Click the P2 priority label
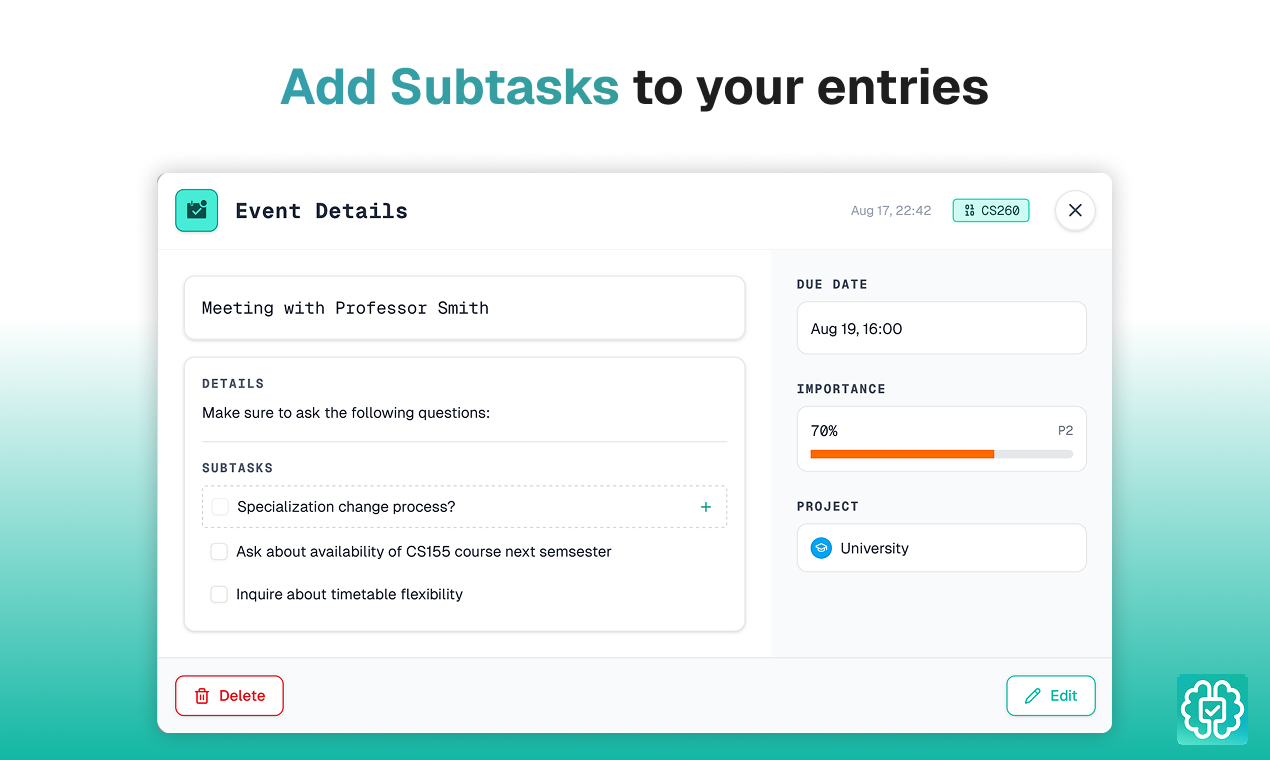Image resolution: width=1270 pixels, height=760 pixels. pos(1065,431)
